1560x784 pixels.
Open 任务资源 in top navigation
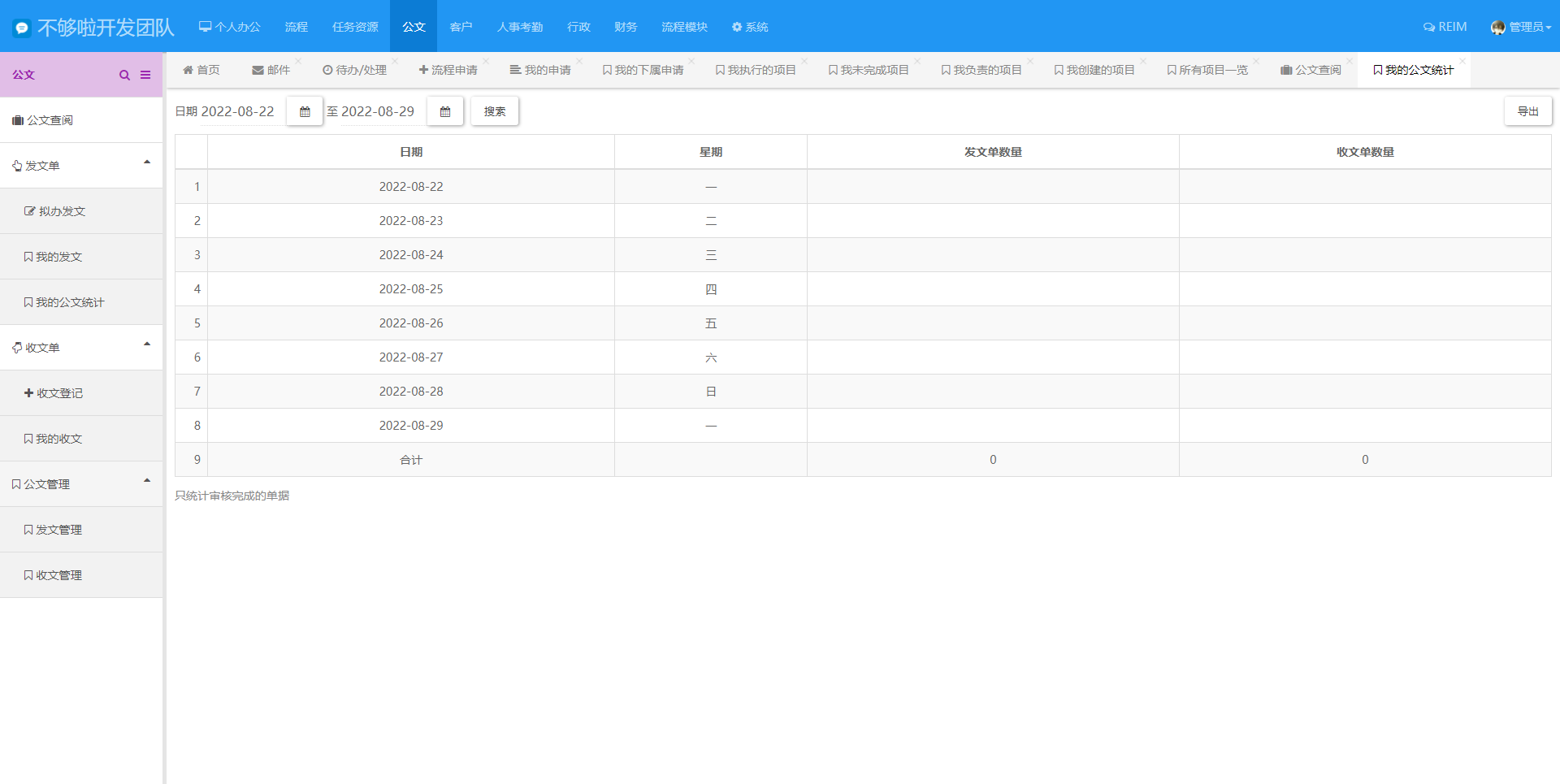[355, 27]
